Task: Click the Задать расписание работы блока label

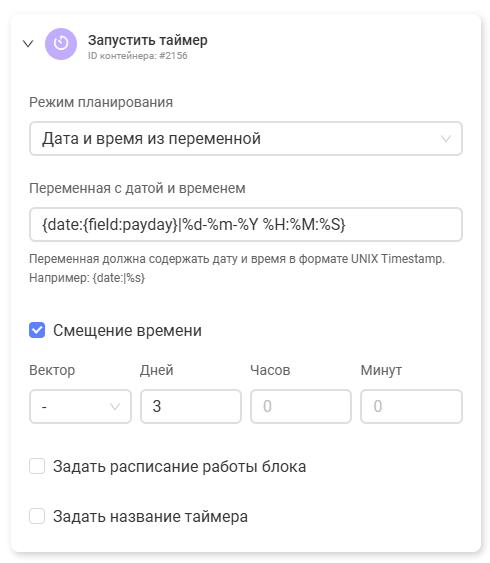Action: [179, 467]
